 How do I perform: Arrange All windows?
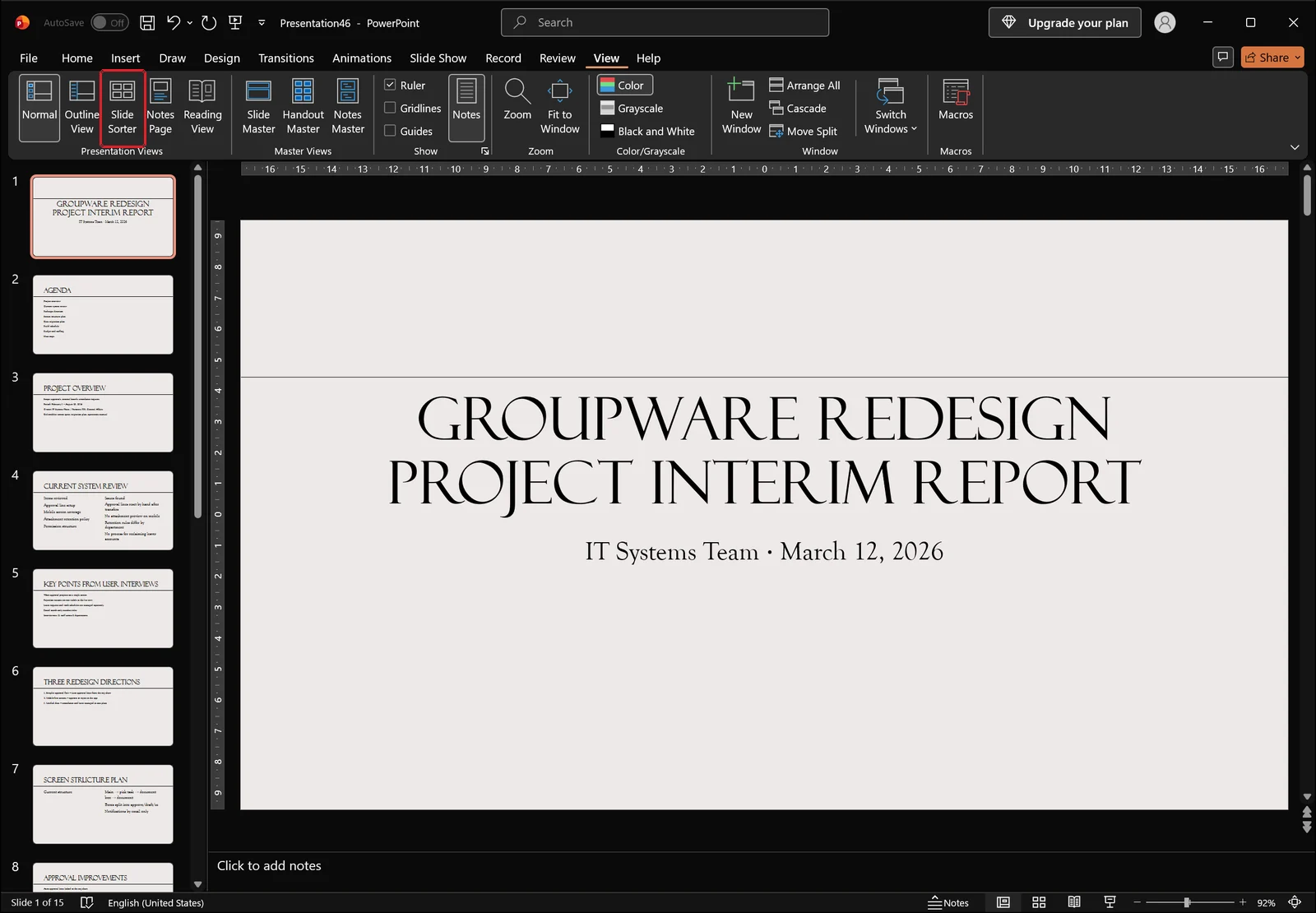[x=804, y=86]
